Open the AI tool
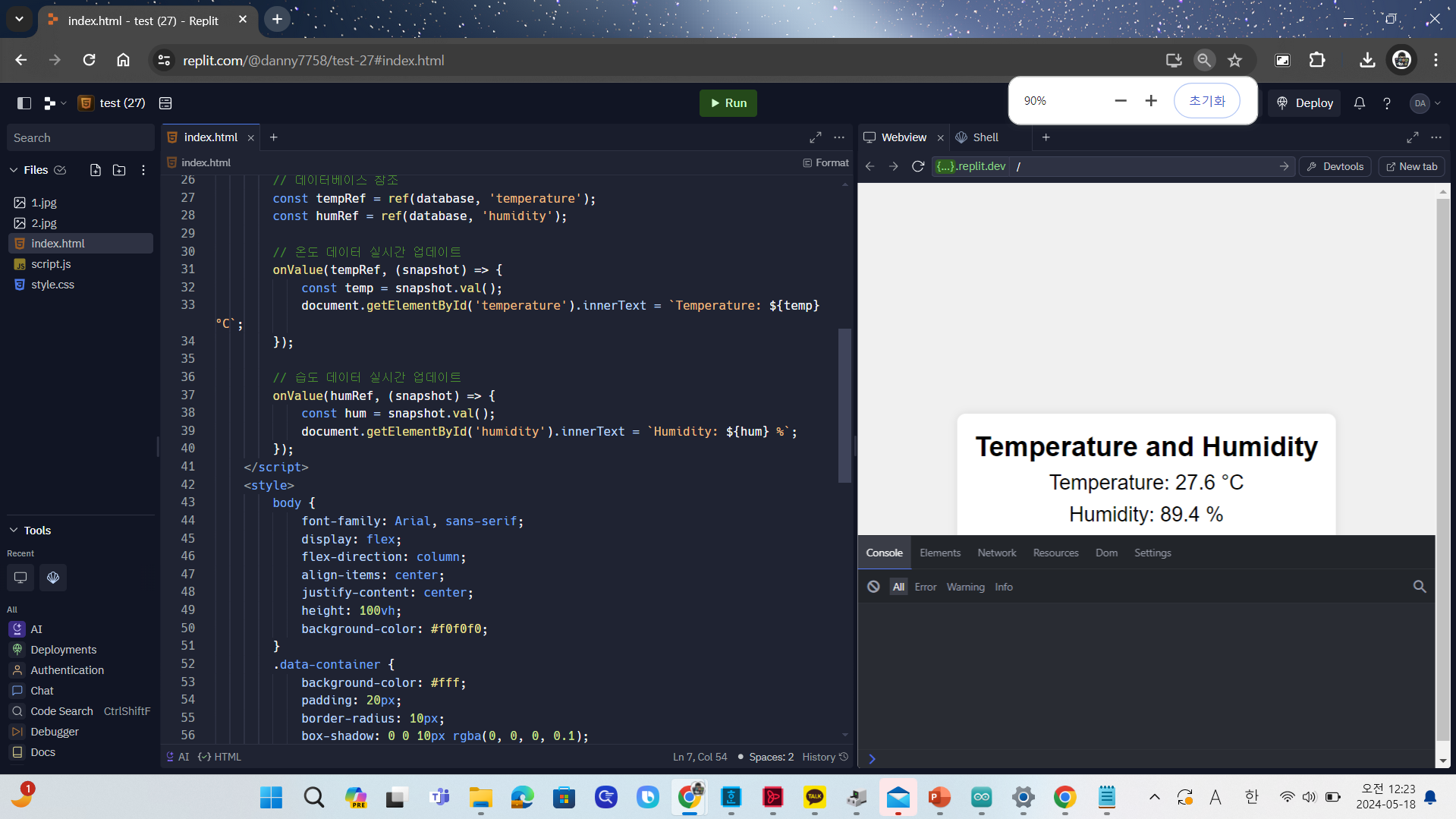Viewport: 1456px width, 819px height. (x=80, y=629)
